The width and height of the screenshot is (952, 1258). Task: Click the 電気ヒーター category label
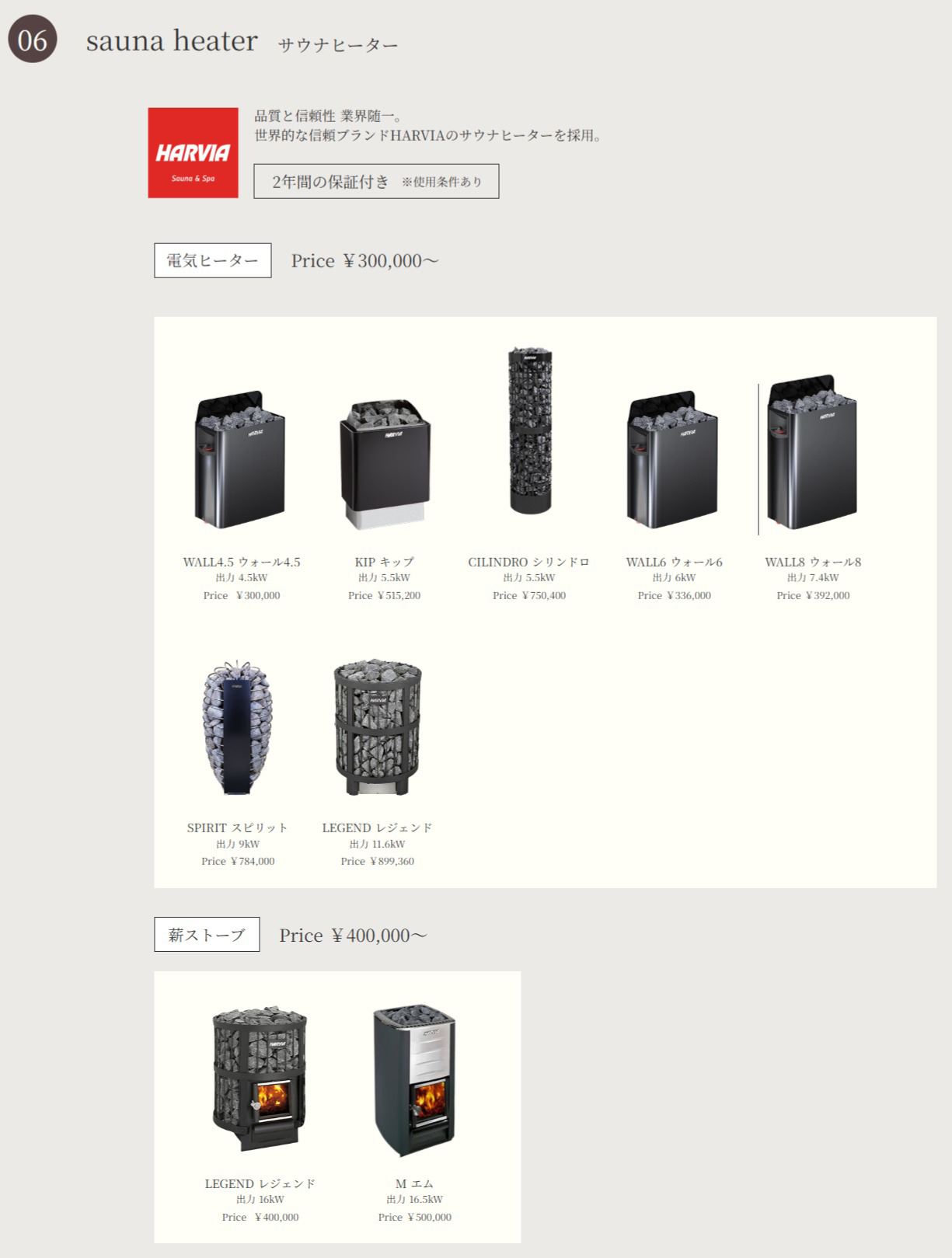coord(213,260)
